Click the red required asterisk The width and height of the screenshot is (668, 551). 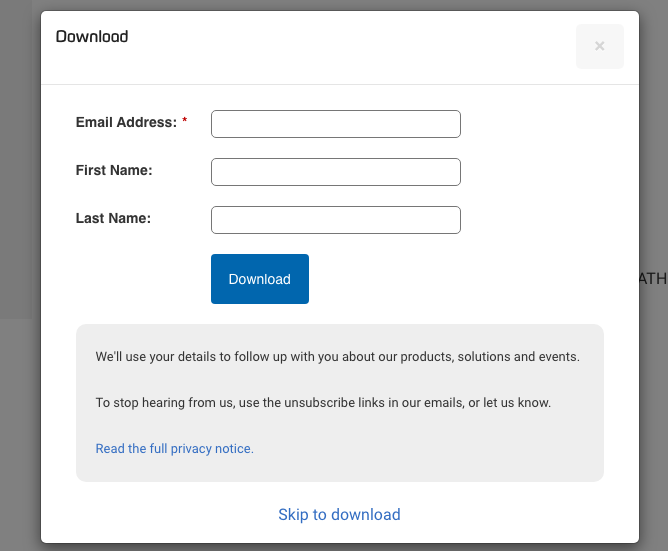coord(184,122)
